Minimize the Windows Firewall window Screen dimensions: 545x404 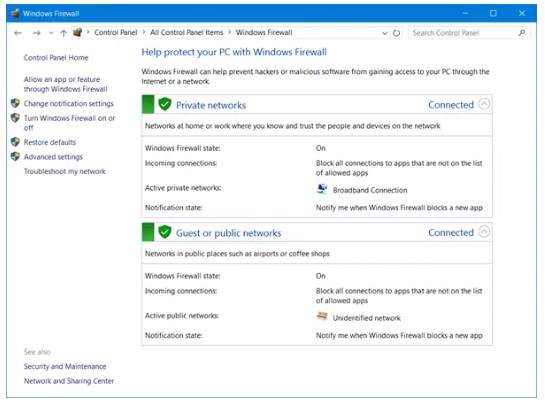point(465,13)
